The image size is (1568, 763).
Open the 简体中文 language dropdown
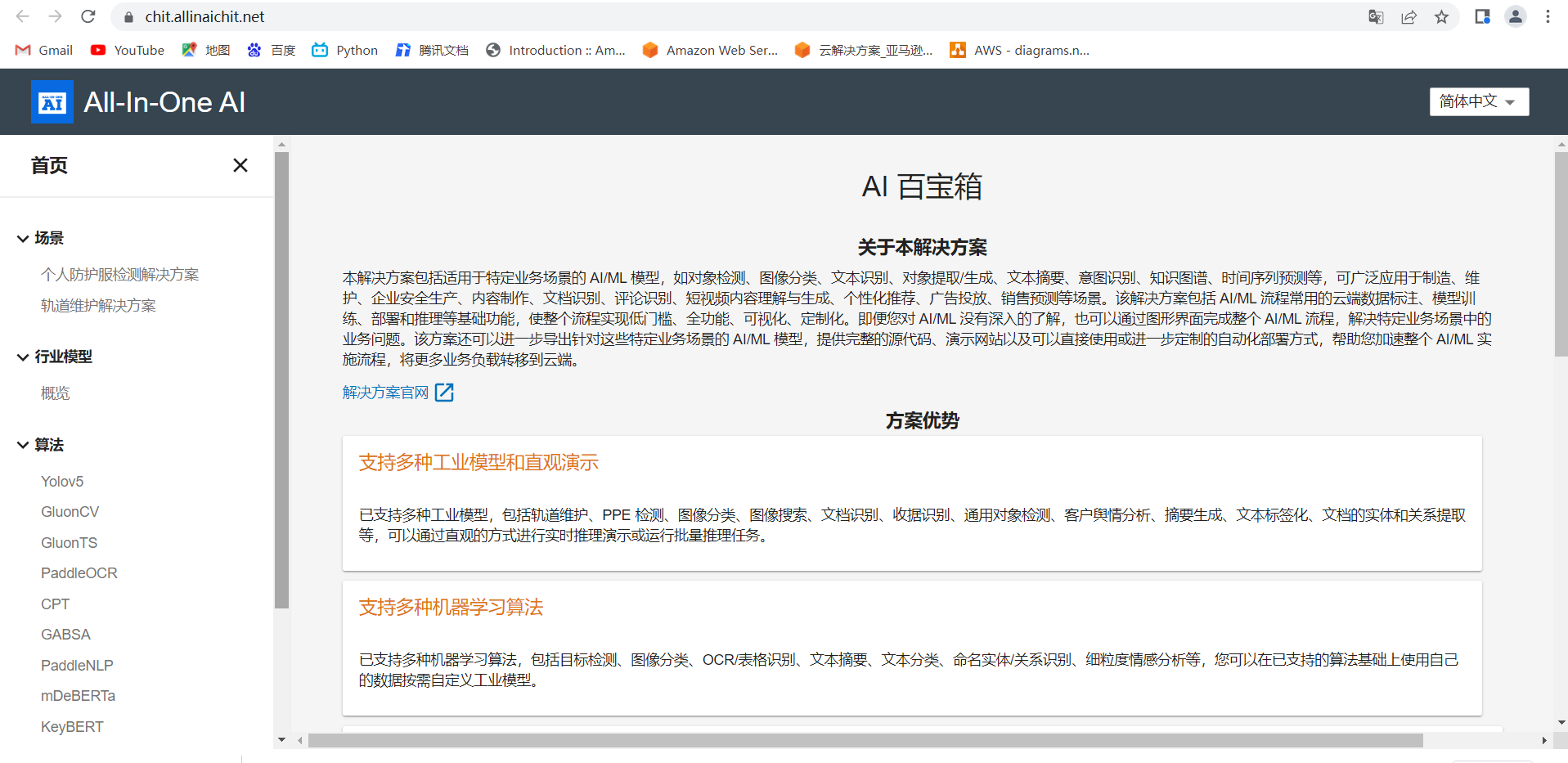(1478, 101)
